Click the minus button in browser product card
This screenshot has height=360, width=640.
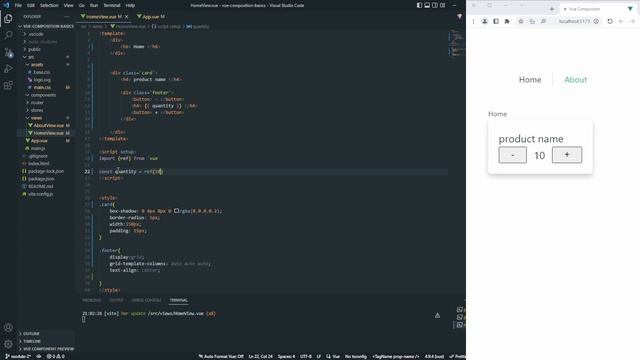pyautogui.click(x=512, y=155)
